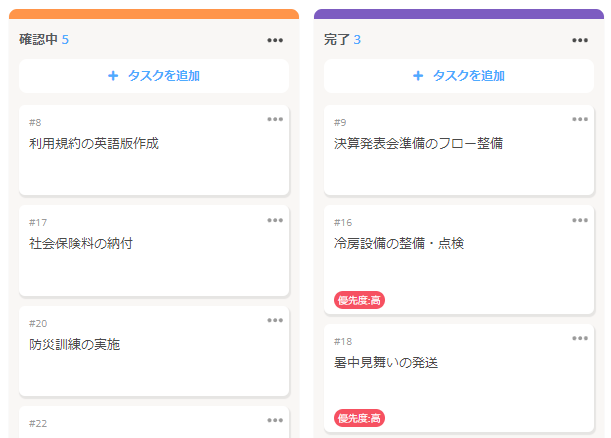Open the 暑中見舞いの発送 task card

click(x=459, y=378)
